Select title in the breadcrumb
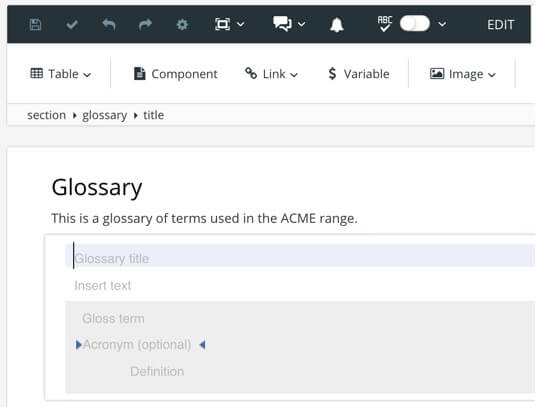Screen dimensions: 536x408 click(x=153, y=115)
